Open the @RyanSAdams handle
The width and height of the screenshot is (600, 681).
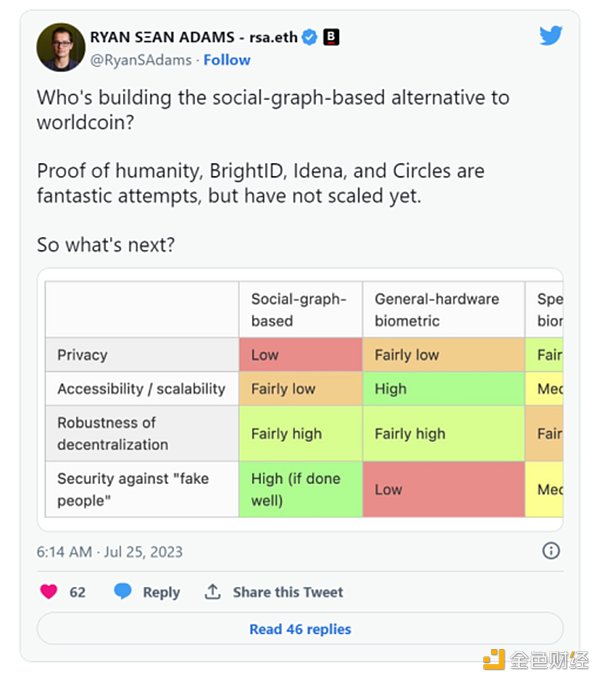point(141,60)
